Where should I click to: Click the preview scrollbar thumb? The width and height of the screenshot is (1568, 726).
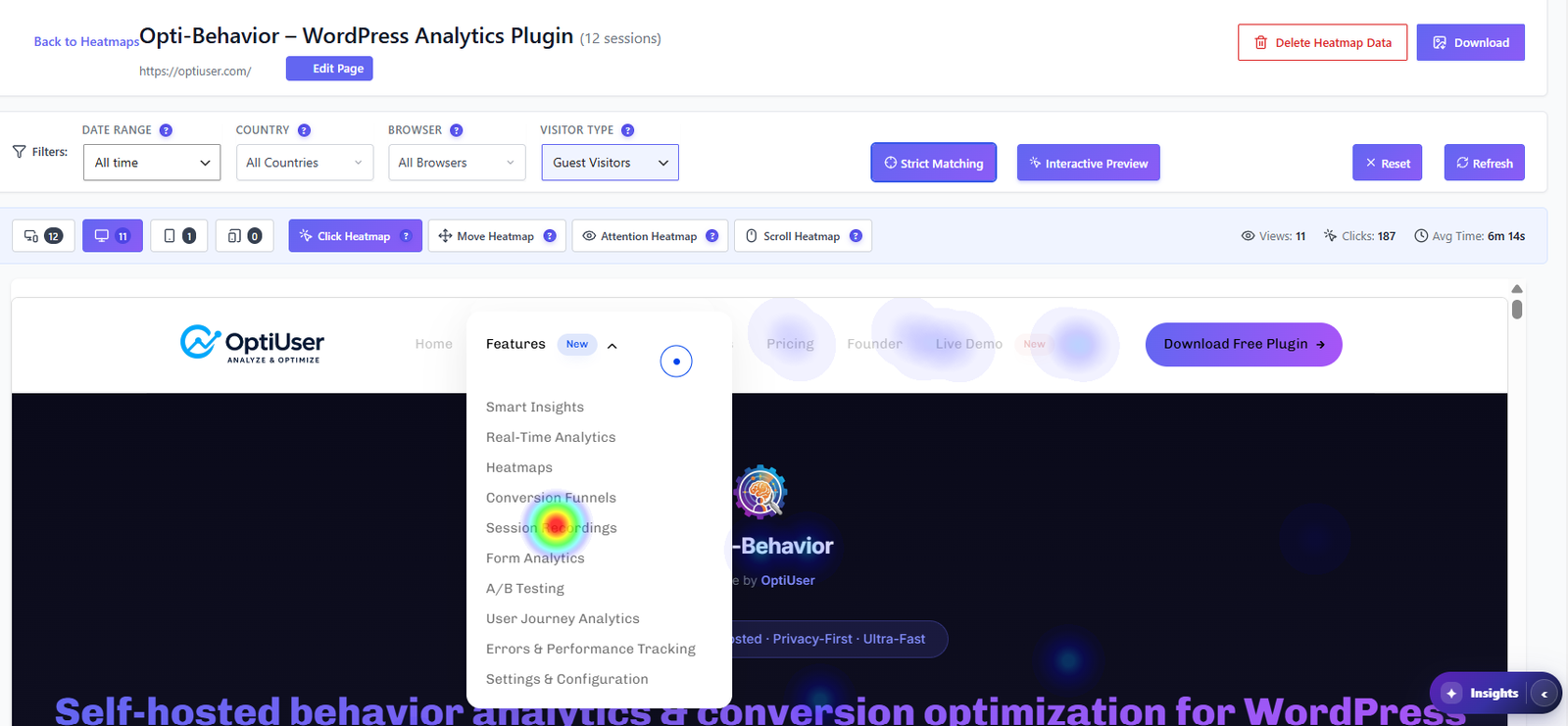tap(1517, 309)
